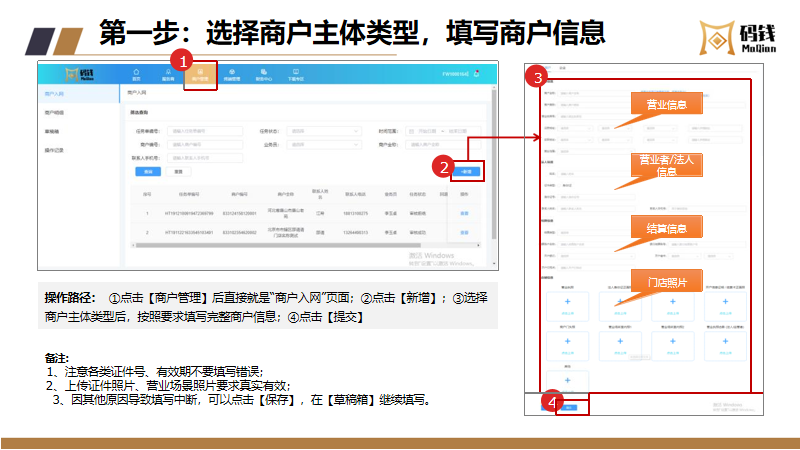Select 商户入网 in left sidebar
800x450 pixels.
(x=54, y=93)
